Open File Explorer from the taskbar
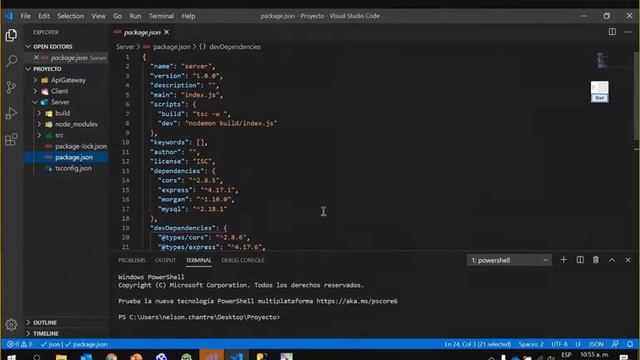The height and width of the screenshot is (360, 640). [61, 357]
